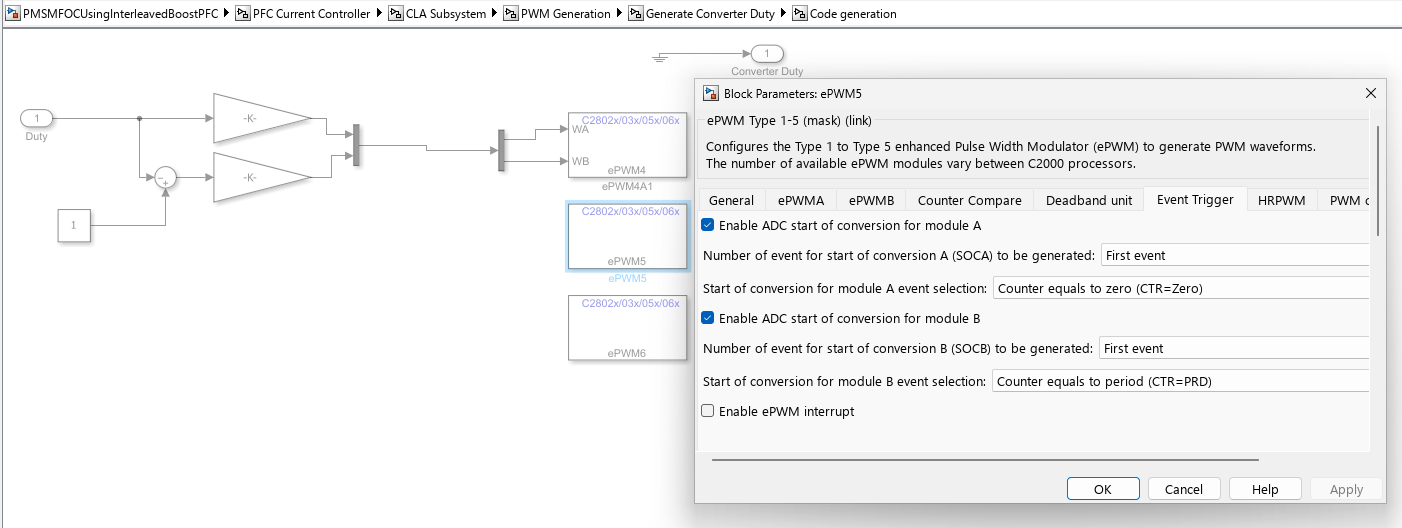
Task: Open module B event selection dropdown
Action: coord(1180,381)
